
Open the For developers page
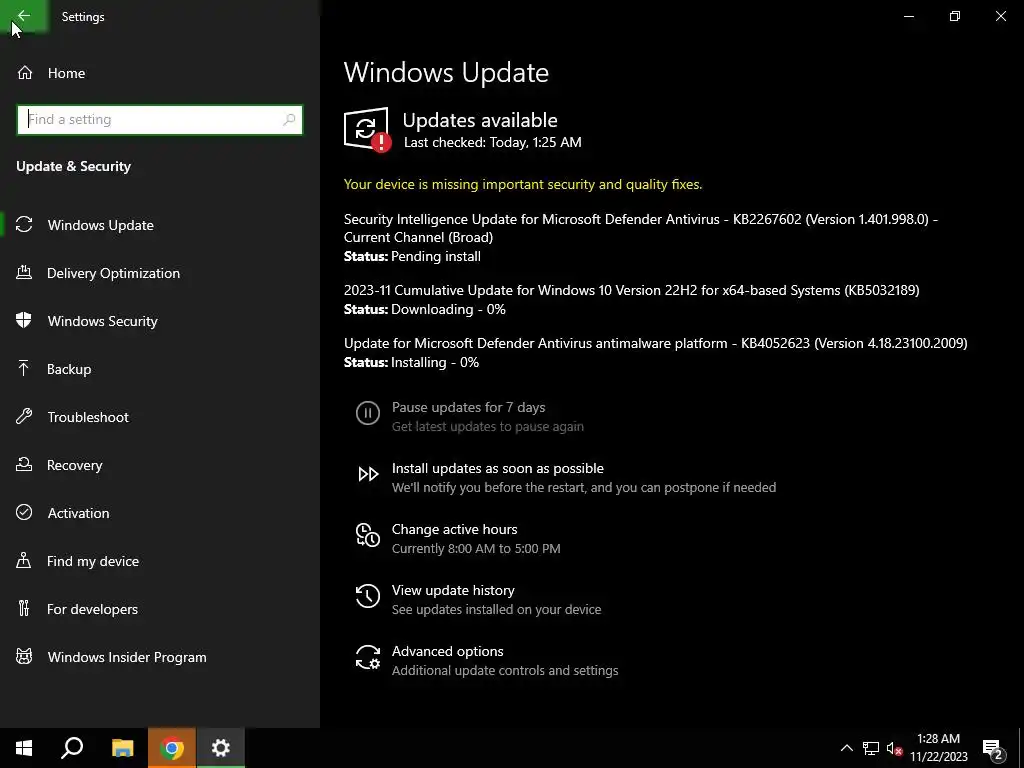(x=93, y=609)
